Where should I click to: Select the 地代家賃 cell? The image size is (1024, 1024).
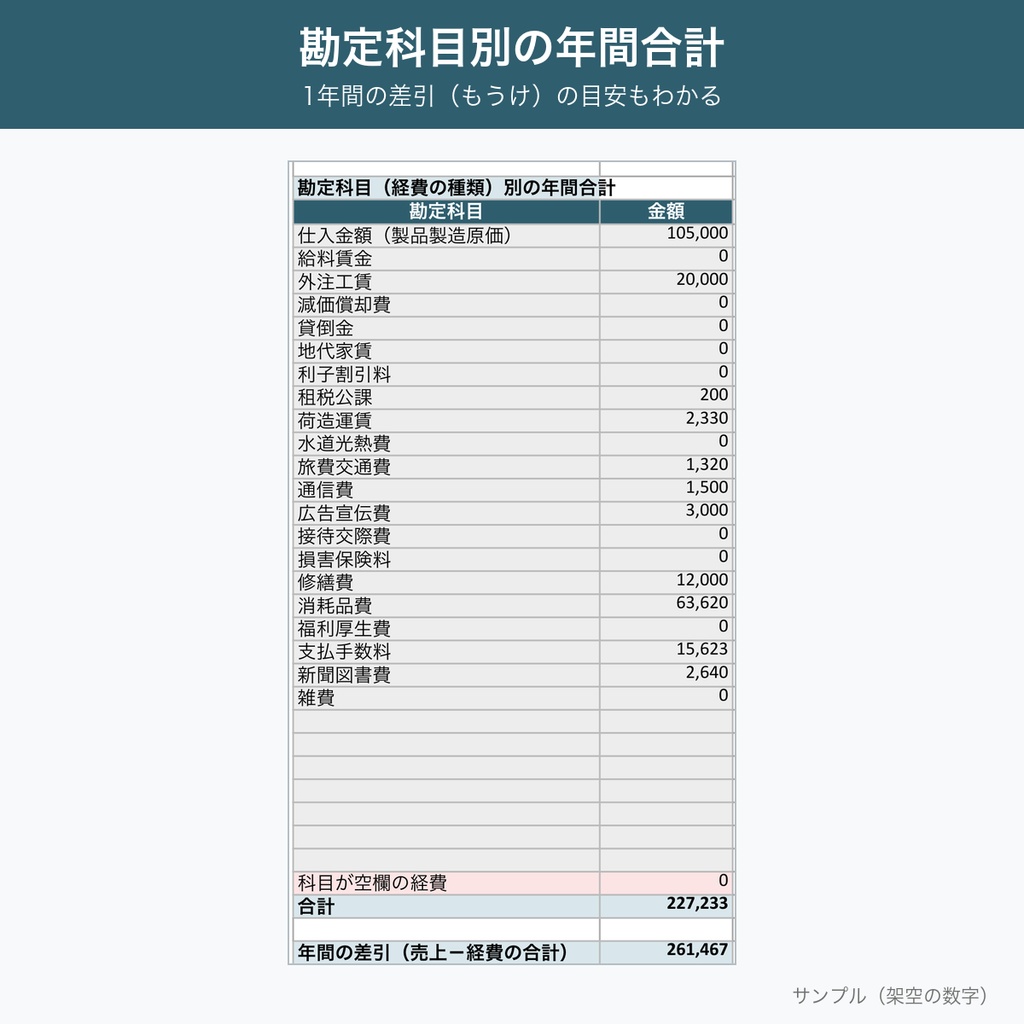446,351
